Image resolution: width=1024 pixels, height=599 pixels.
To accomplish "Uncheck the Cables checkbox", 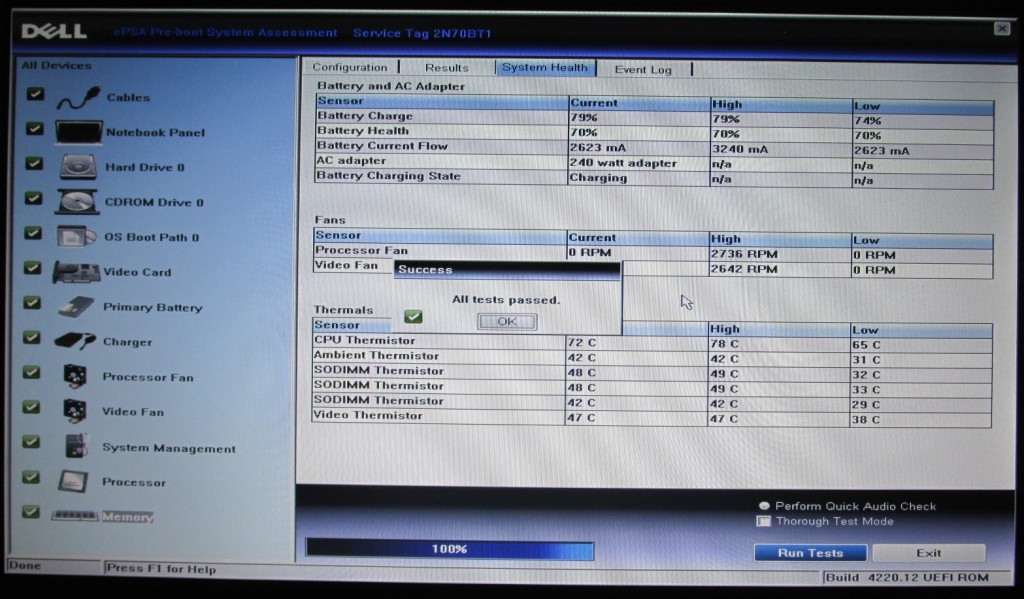I will (x=35, y=95).
